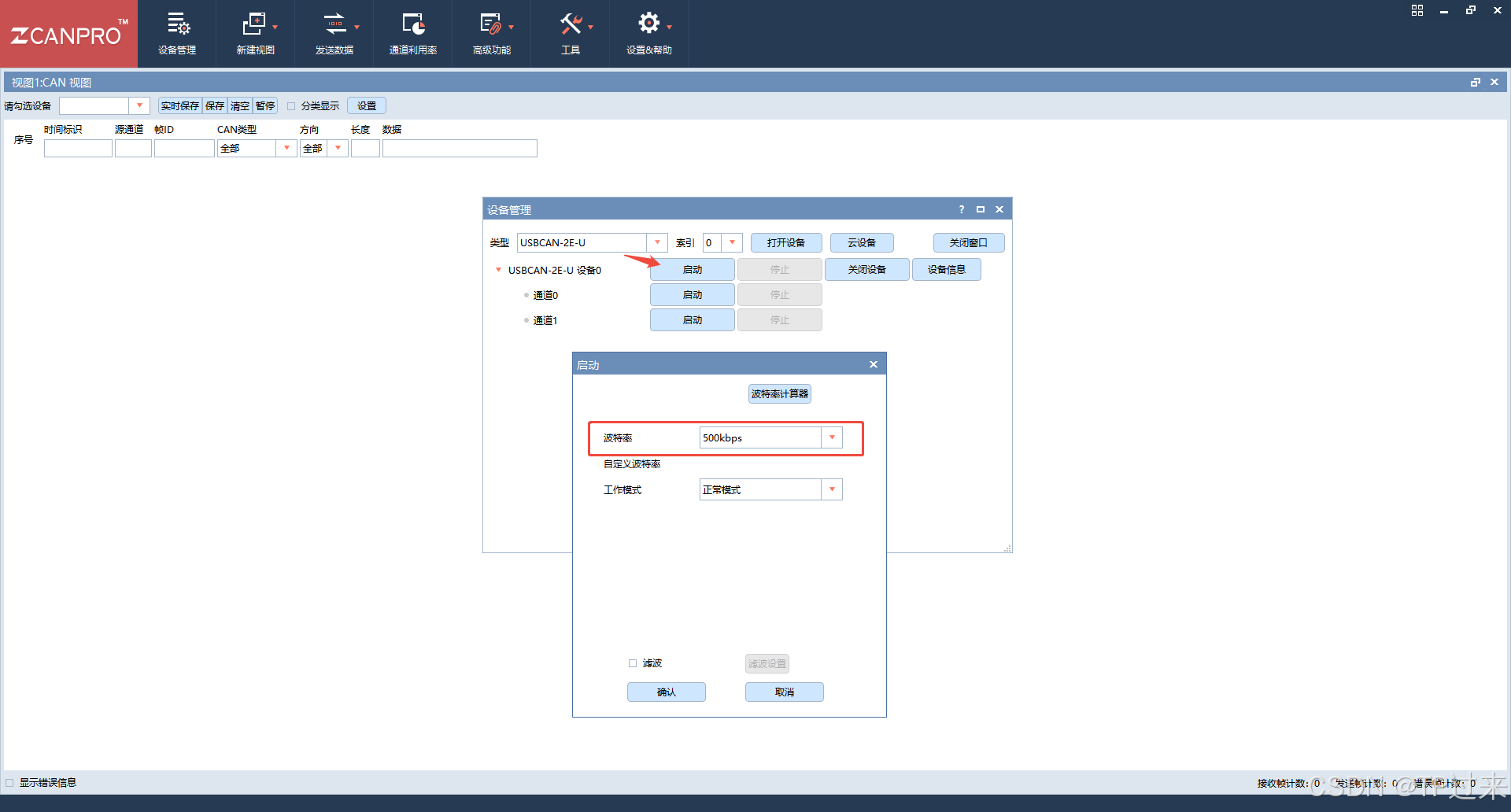This screenshot has width=1511, height=812.
Task: Click the 清空 clear toolbar button
Action: (x=240, y=105)
